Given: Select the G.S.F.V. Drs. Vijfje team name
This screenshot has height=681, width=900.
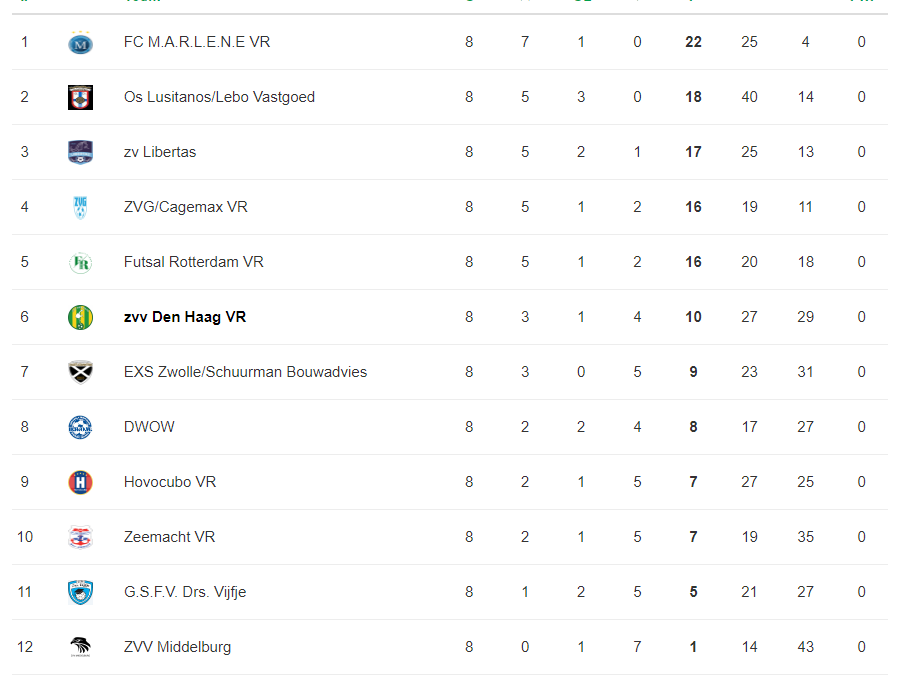Looking at the screenshot, I should point(185,592).
